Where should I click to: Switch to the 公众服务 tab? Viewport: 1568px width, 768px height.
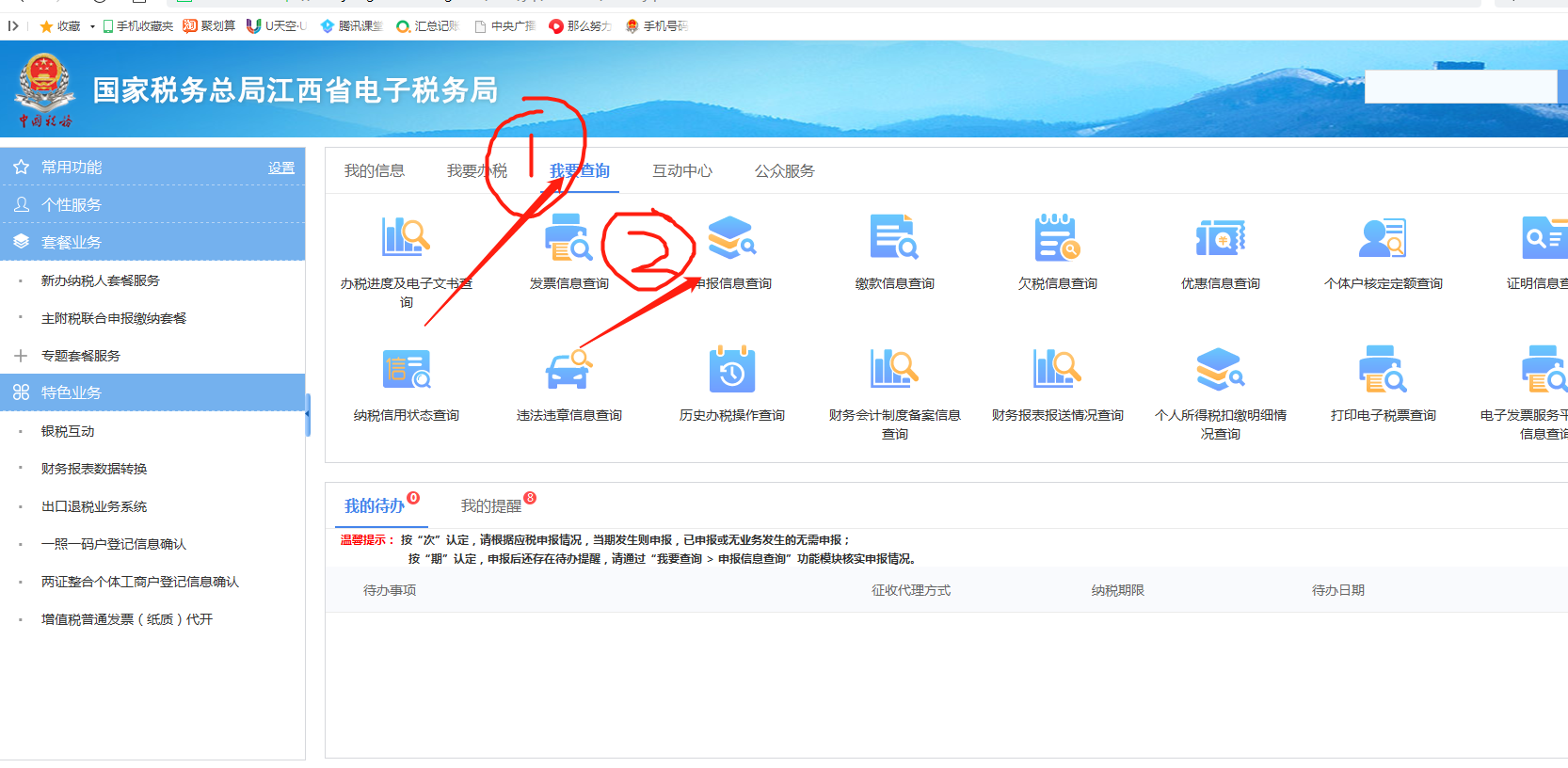pyautogui.click(x=785, y=170)
